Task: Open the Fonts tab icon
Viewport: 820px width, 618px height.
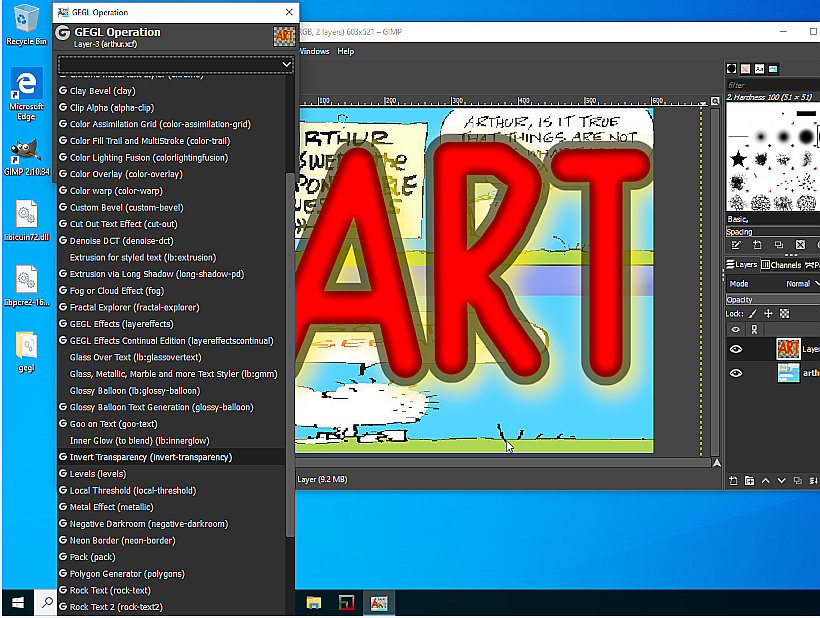Action: 759,68
